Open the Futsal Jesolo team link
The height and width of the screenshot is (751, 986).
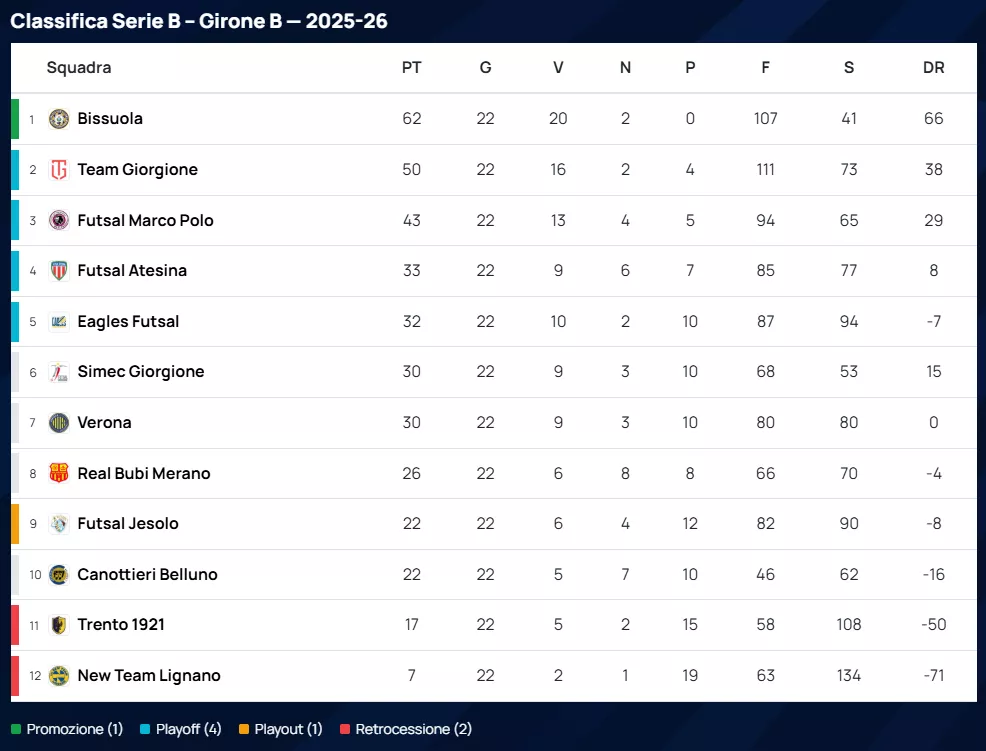pyautogui.click(x=128, y=524)
